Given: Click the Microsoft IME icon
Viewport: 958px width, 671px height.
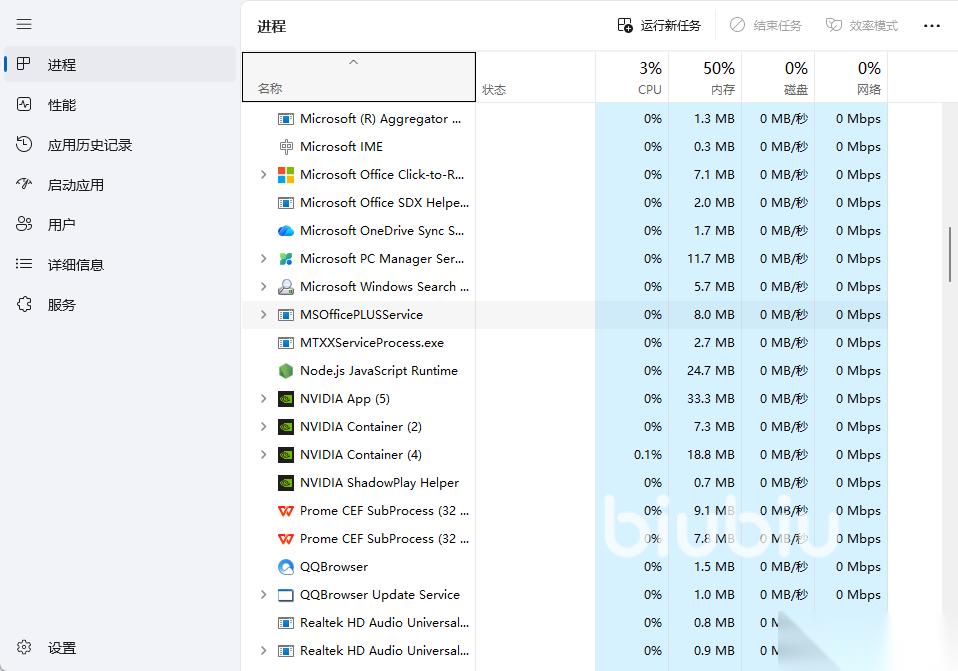Looking at the screenshot, I should coord(286,147).
